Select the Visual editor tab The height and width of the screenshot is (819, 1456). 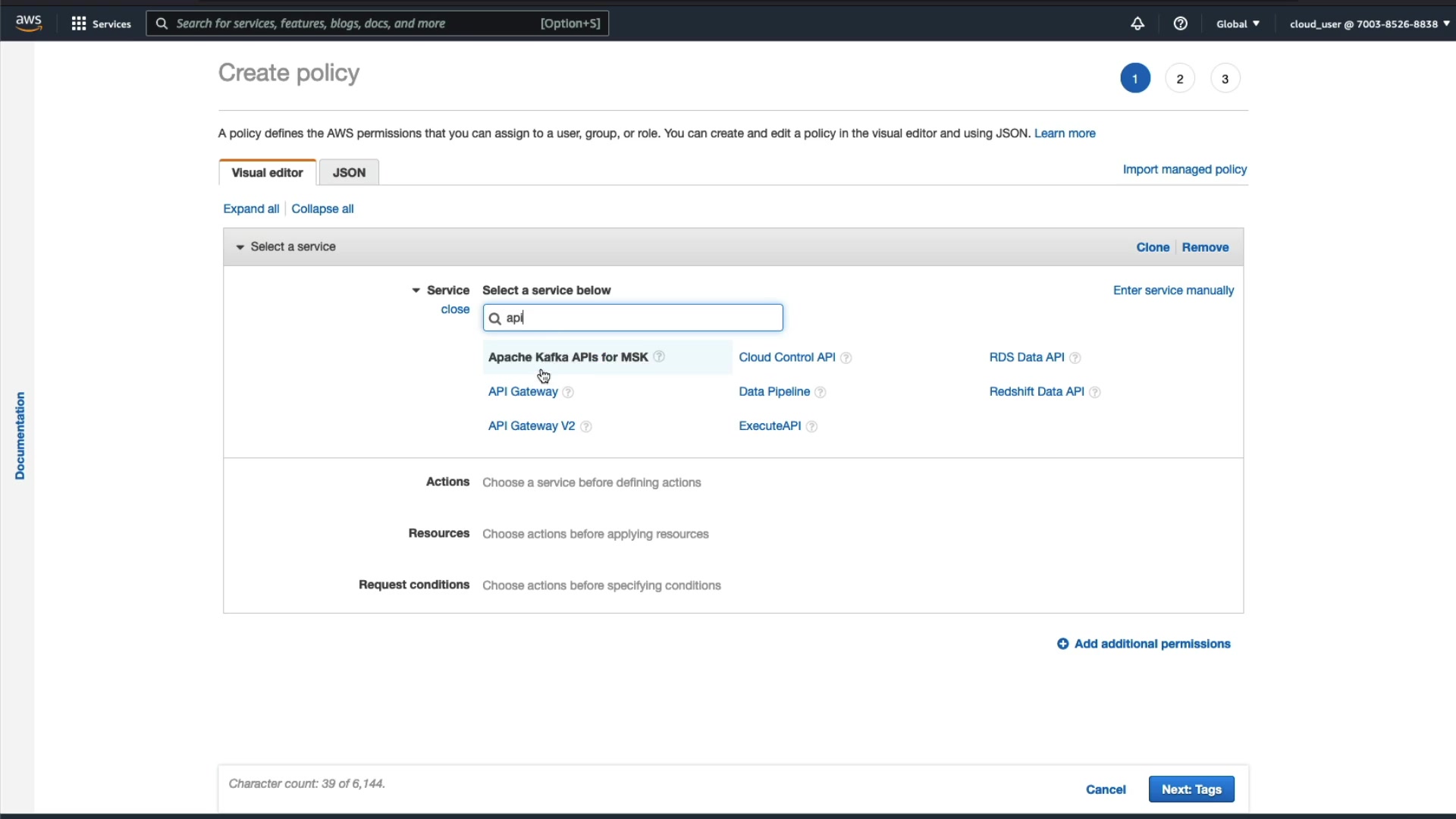click(x=267, y=172)
